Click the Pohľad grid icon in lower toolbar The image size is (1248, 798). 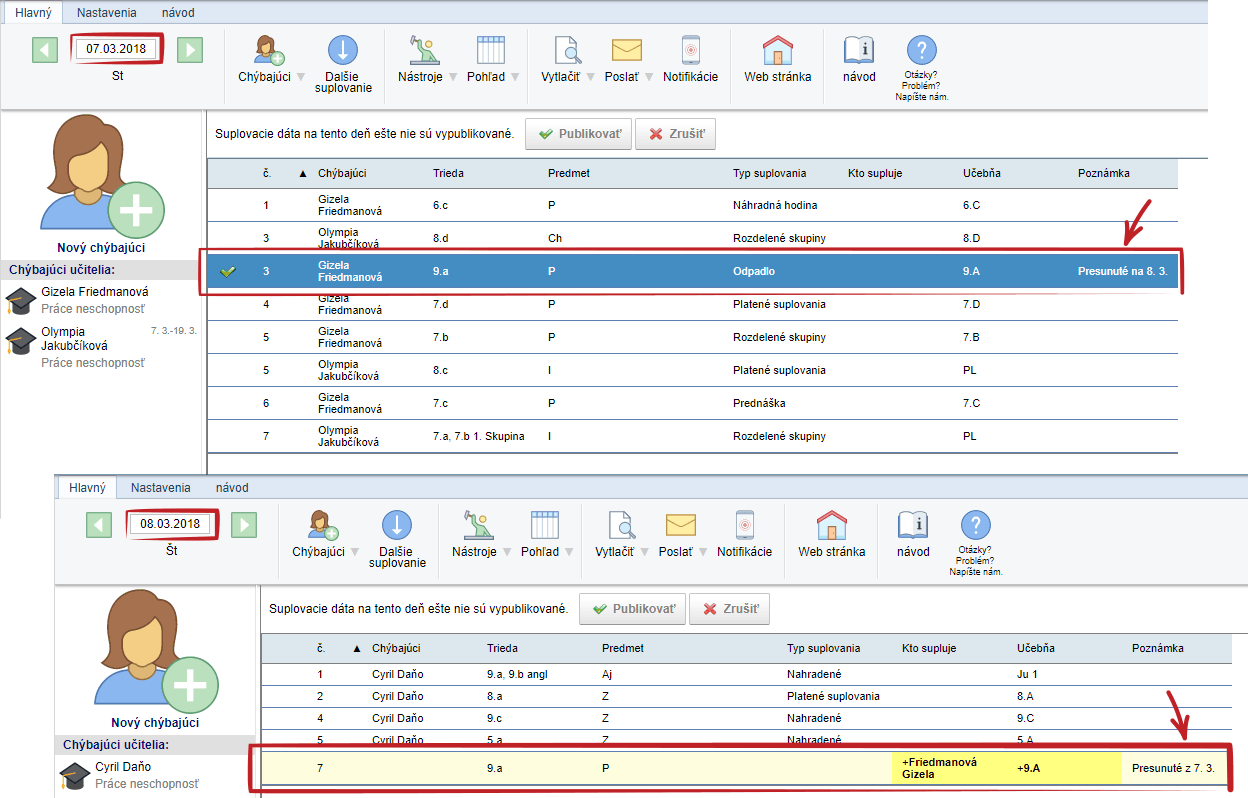point(544,526)
